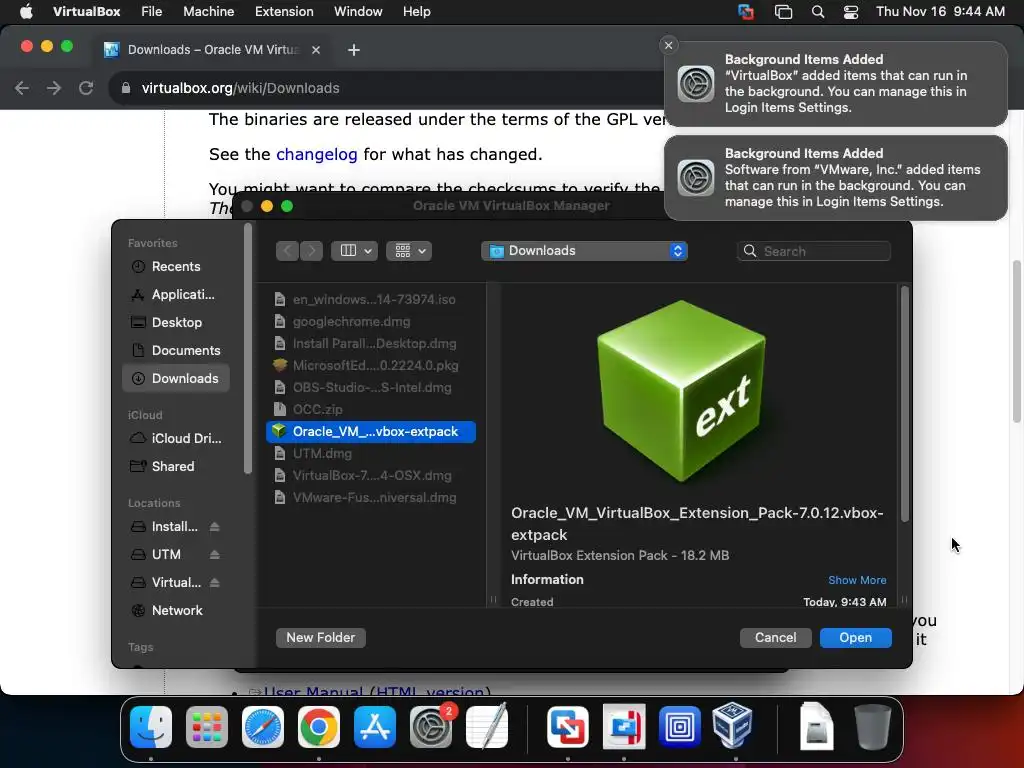Open the disk image document in Dock
1024x768 pixels.
coord(816,726)
